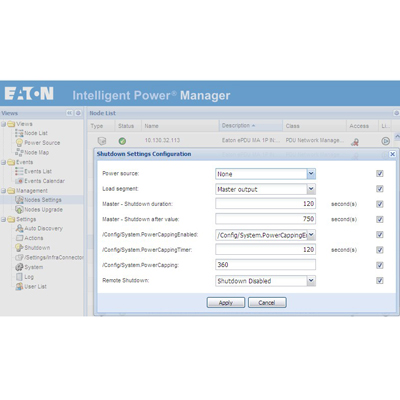Select User List in the tree

pyautogui.click(x=36, y=287)
